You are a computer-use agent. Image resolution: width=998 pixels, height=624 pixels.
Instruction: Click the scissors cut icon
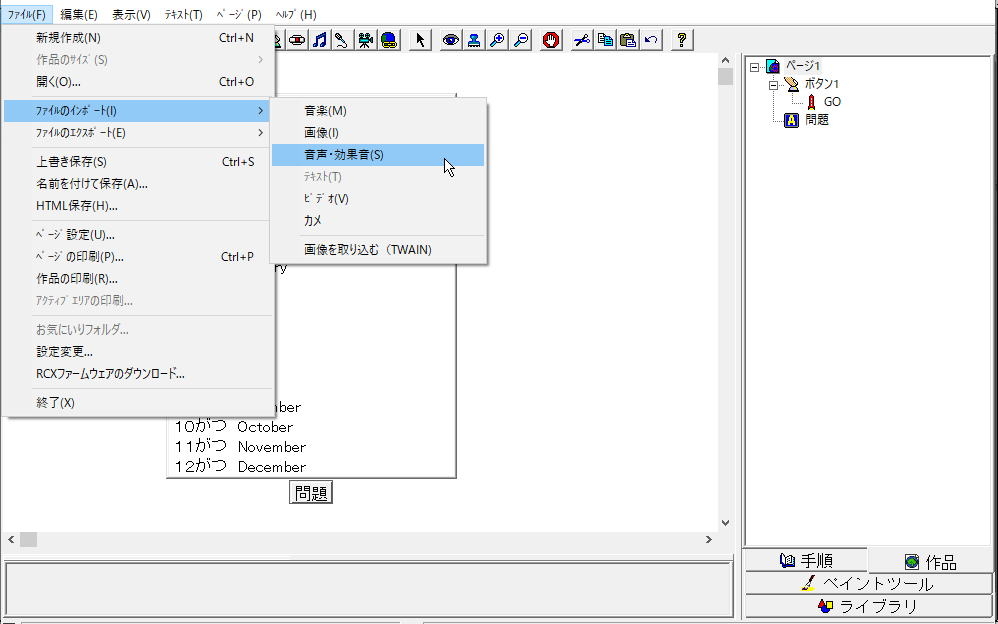[582, 40]
